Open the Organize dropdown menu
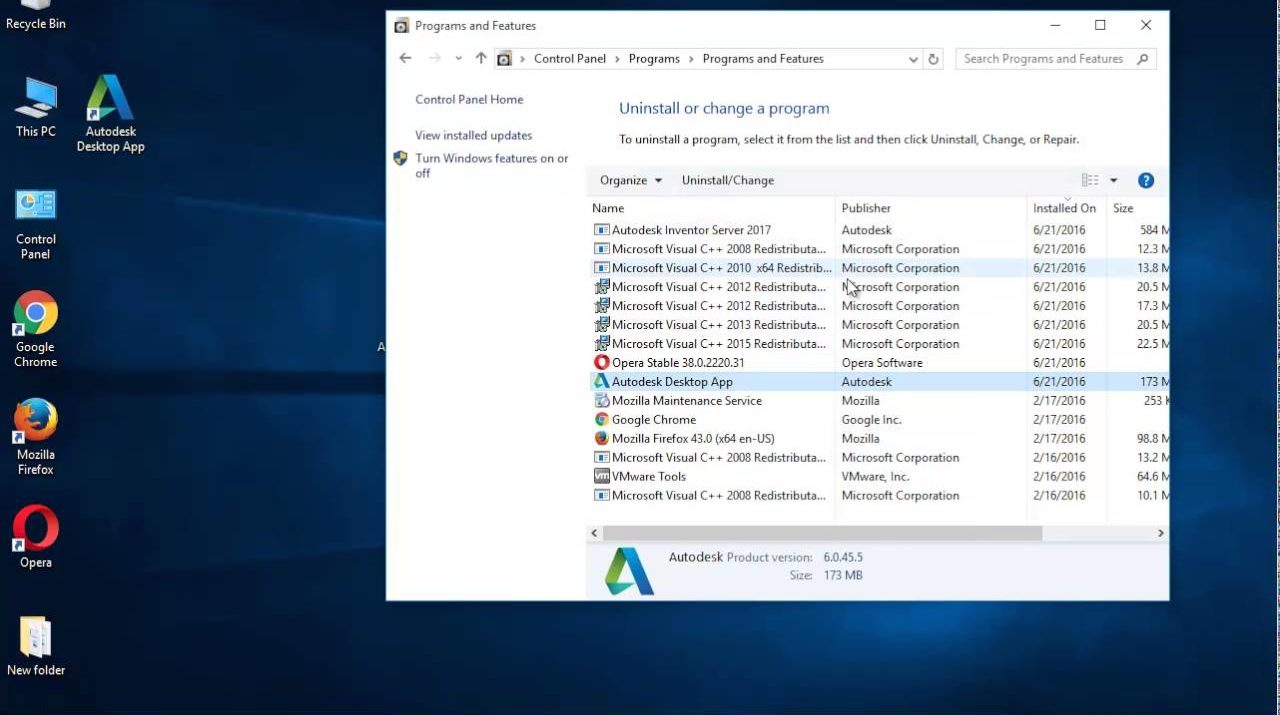 pyautogui.click(x=630, y=181)
